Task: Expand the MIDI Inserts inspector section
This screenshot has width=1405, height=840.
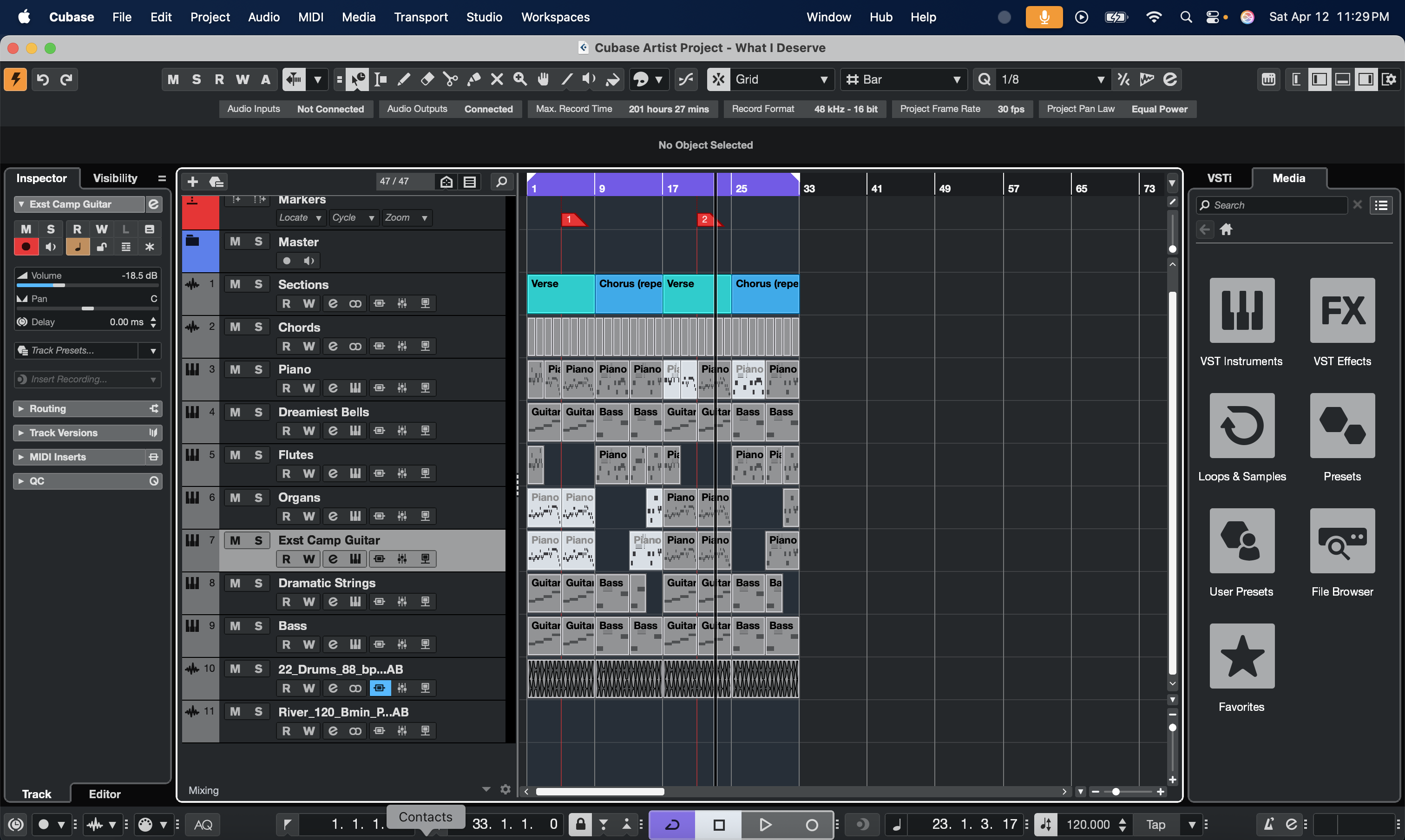Action: point(88,457)
